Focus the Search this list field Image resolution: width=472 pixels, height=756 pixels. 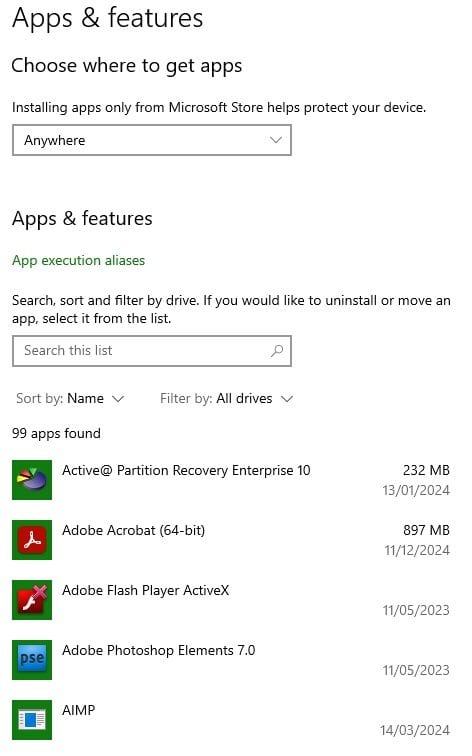pyautogui.click(x=152, y=351)
